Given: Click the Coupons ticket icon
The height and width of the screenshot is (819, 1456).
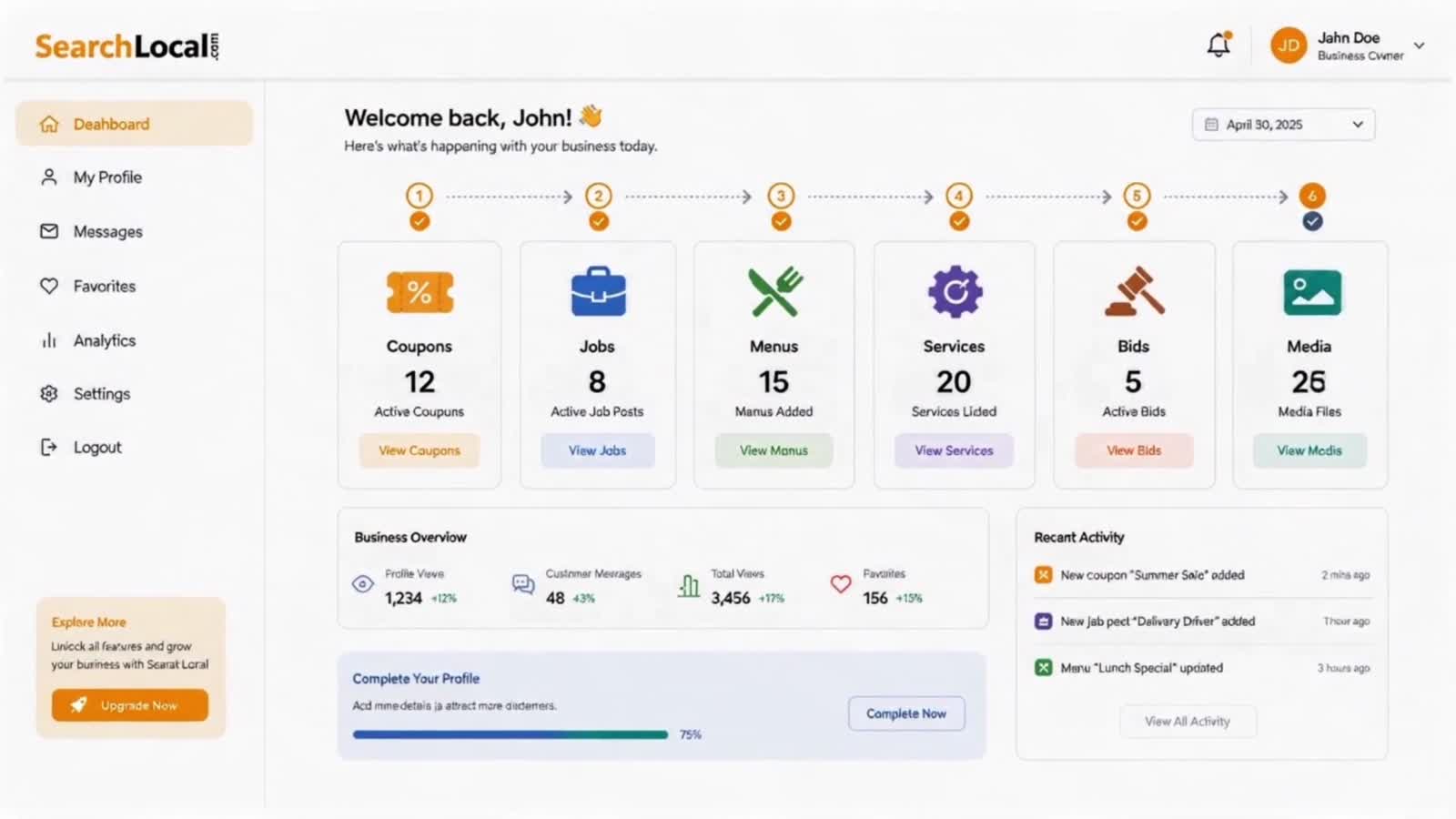Looking at the screenshot, I should [420, 292].
